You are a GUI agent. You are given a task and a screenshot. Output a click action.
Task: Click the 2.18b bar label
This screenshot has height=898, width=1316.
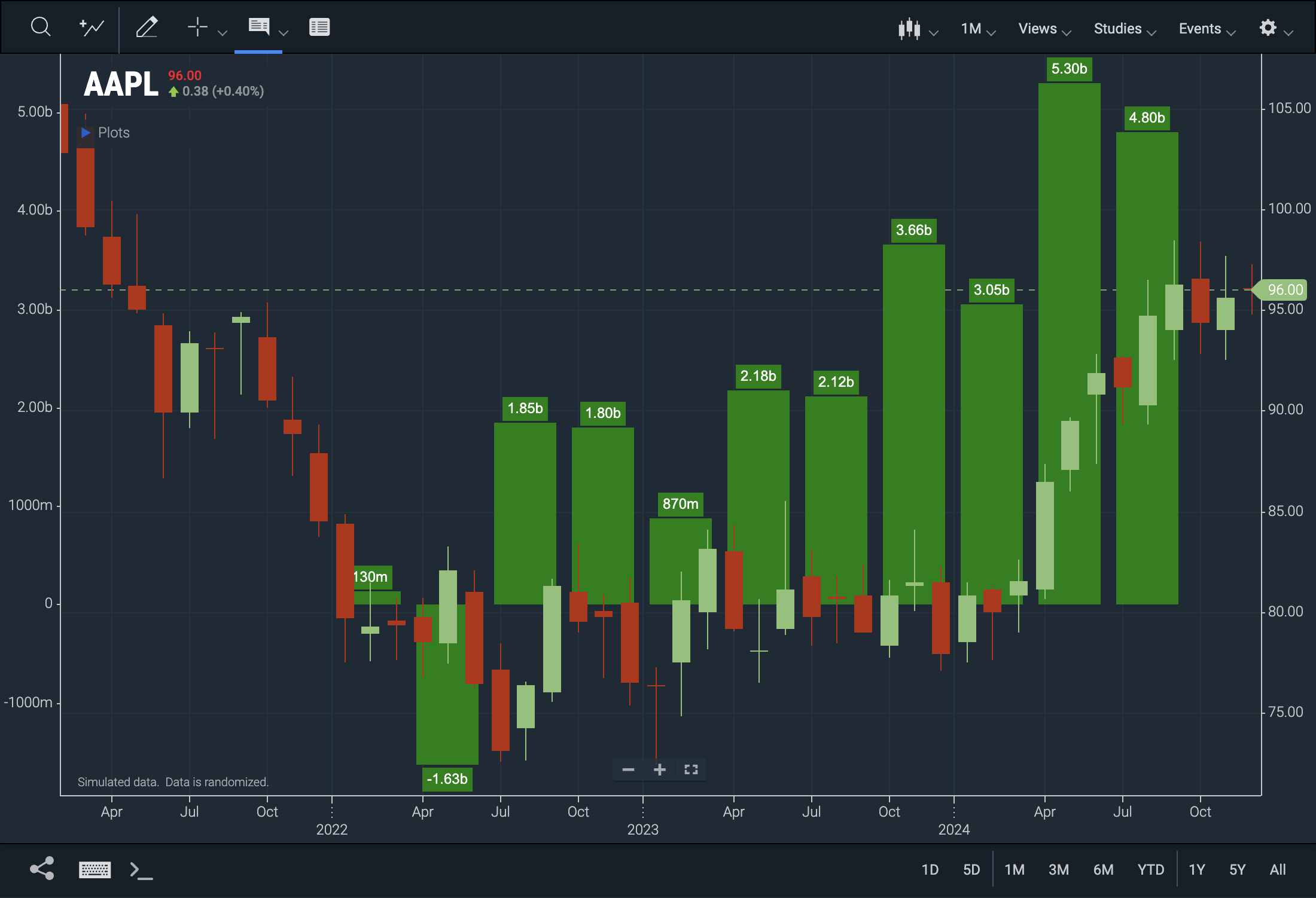click(x=758, y=376)
